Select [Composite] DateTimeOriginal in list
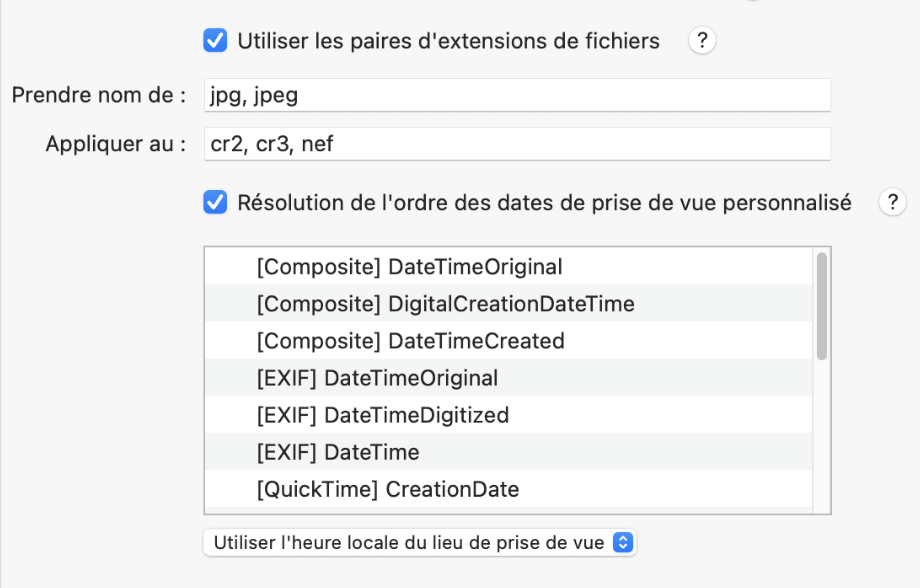Viewport: 920px width, 588px height. click(x=508, y=266)
